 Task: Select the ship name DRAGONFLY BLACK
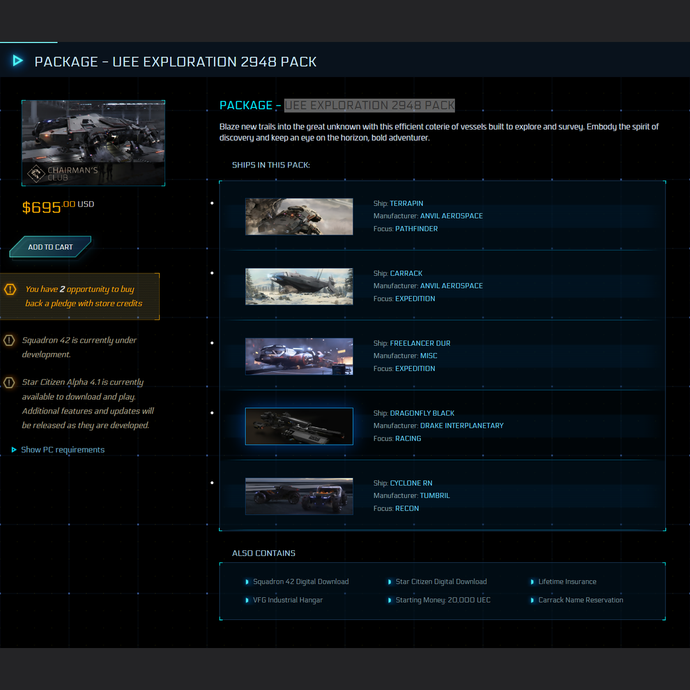422,413
